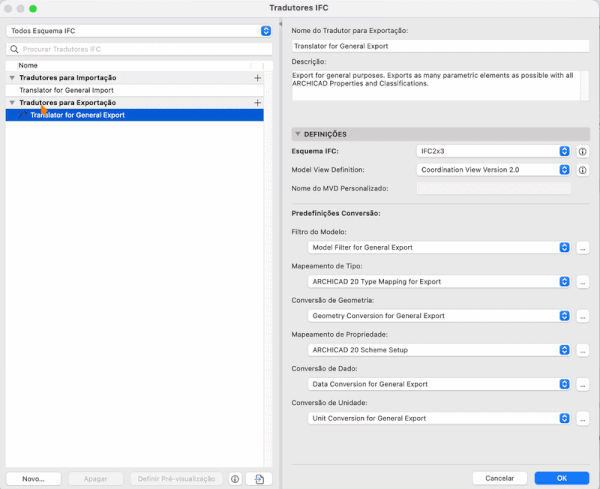The image size is (600, 489).
Task: Select Translator for General Export row
Action: pyautogui.click(x=134, y=115)
